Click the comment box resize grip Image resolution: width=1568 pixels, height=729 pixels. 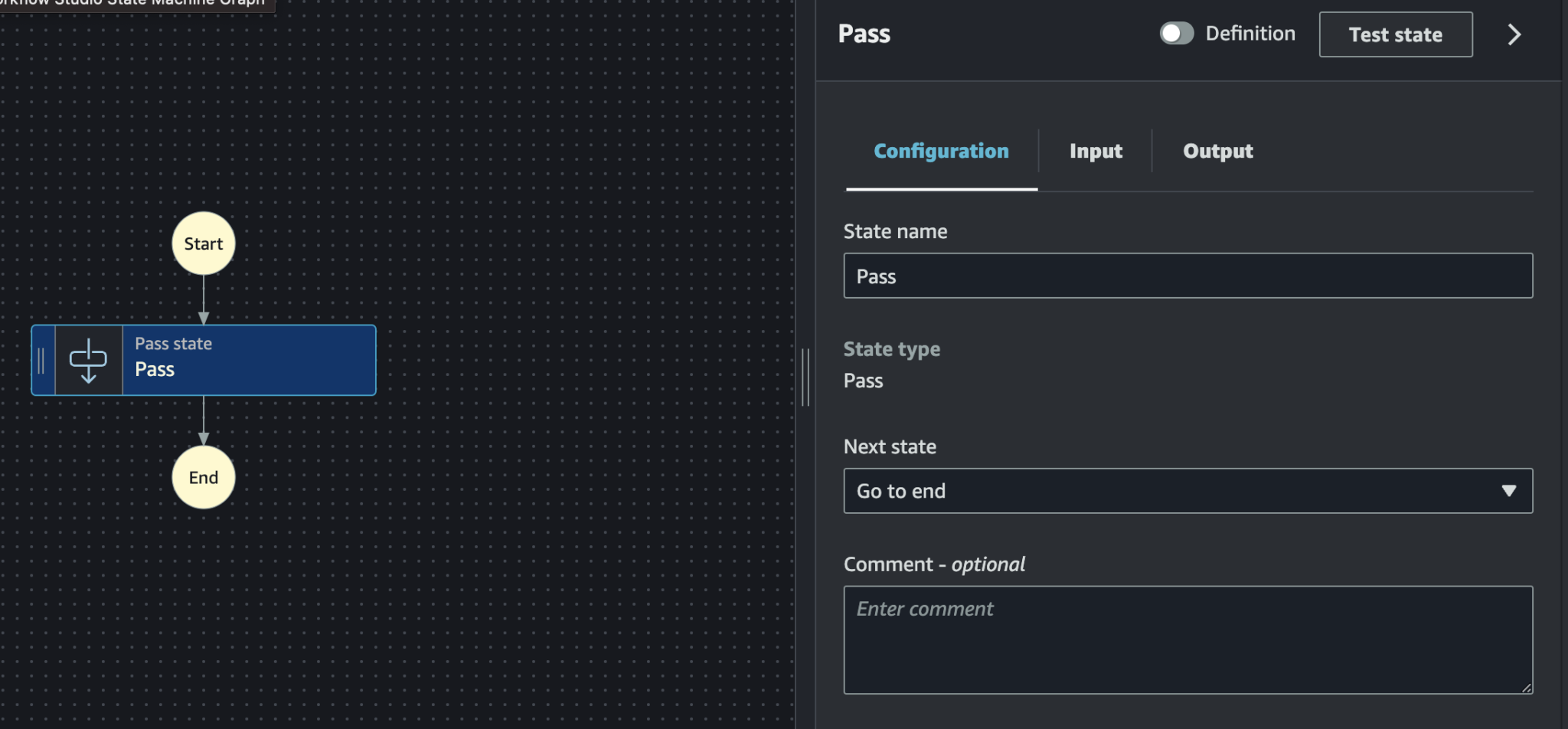pos(1526,688)
